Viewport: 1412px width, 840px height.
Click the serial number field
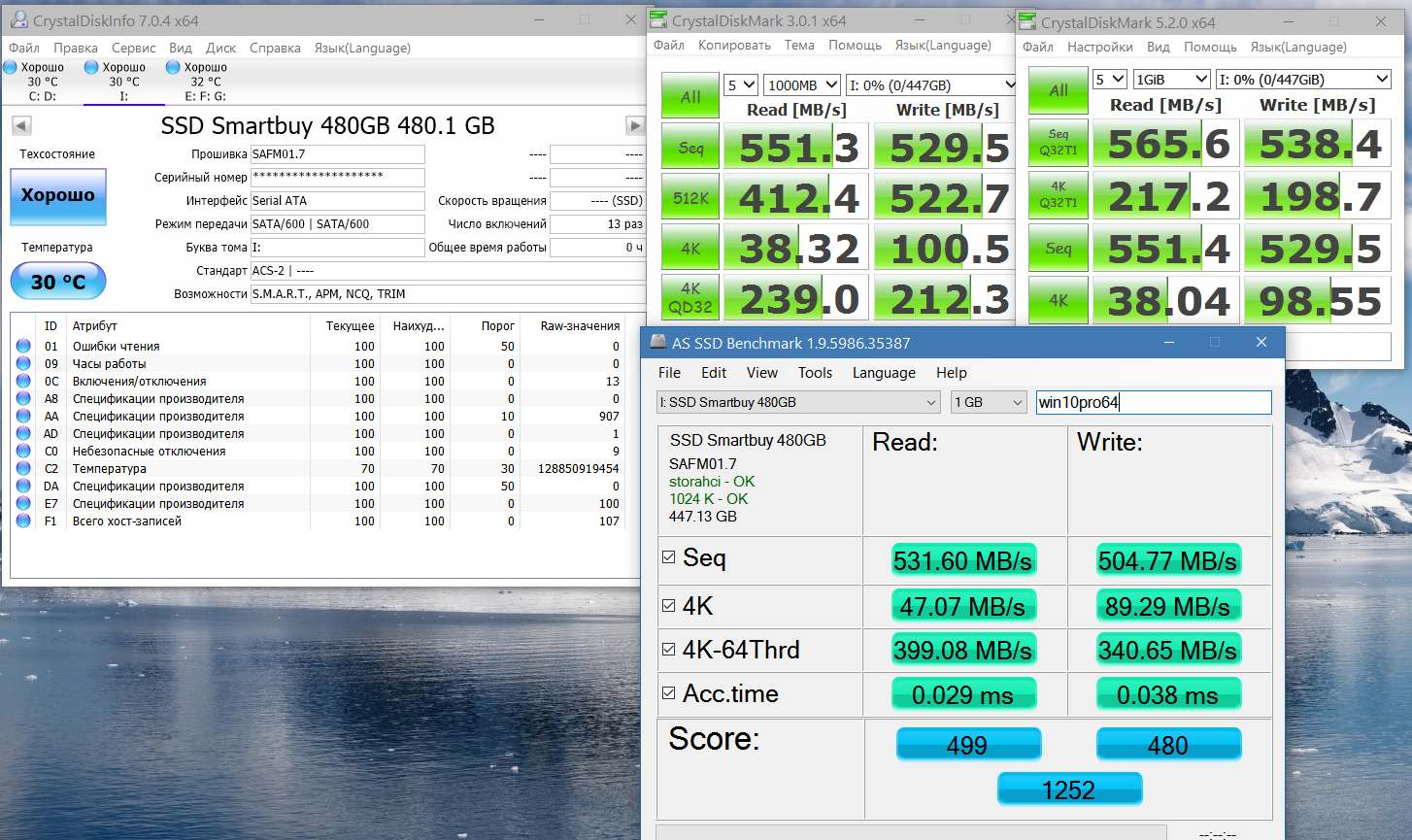338,178
